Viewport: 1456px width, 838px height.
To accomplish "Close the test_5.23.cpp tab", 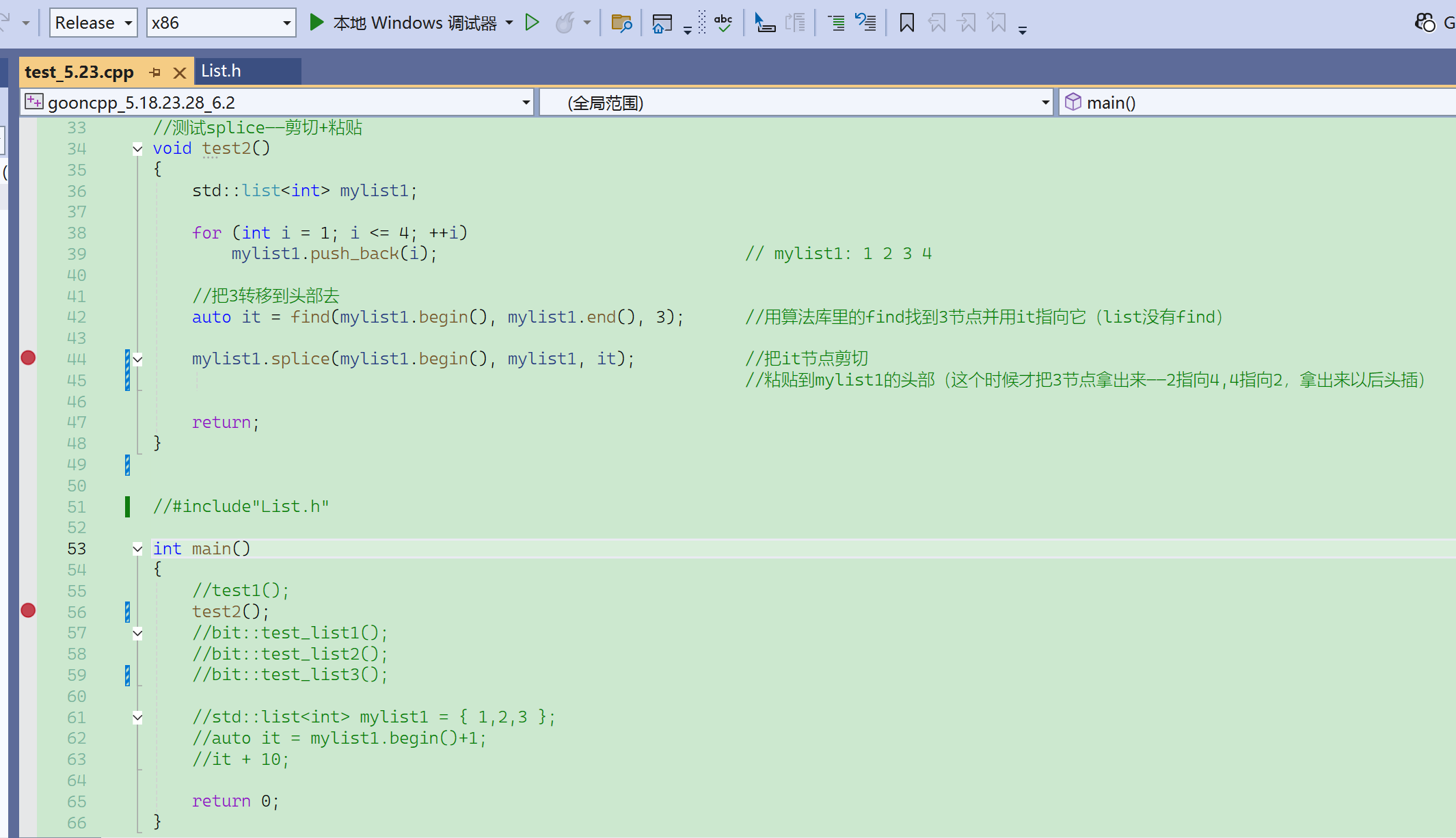I will pyautogui.click(x=179, y=72).
